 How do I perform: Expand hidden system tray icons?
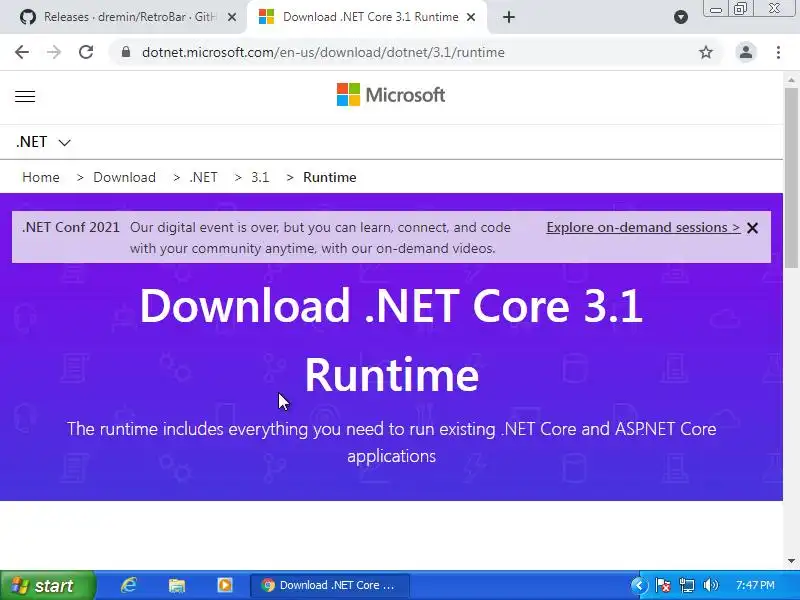pos(639,585)
